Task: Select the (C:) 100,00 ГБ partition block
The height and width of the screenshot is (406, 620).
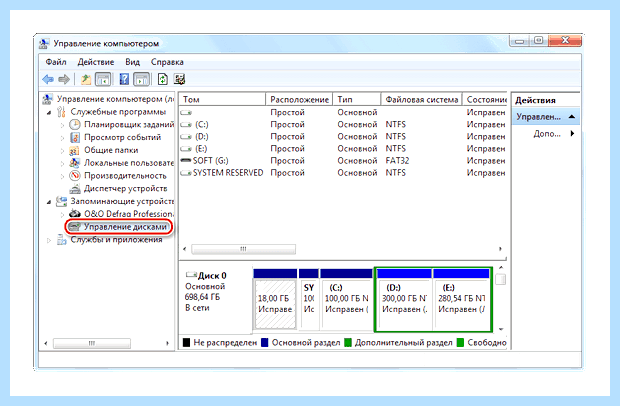Action: 346,299
